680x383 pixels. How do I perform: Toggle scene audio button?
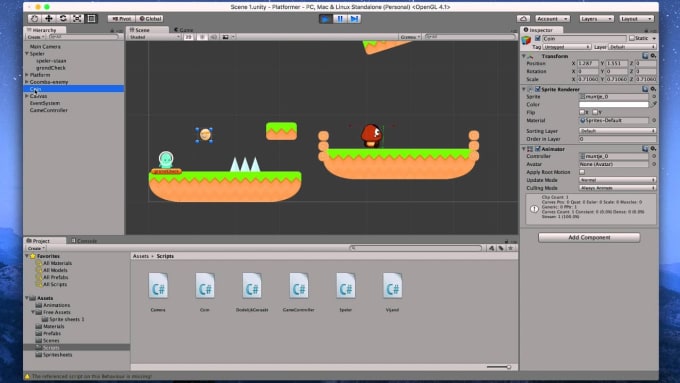[x=213, y=37]
